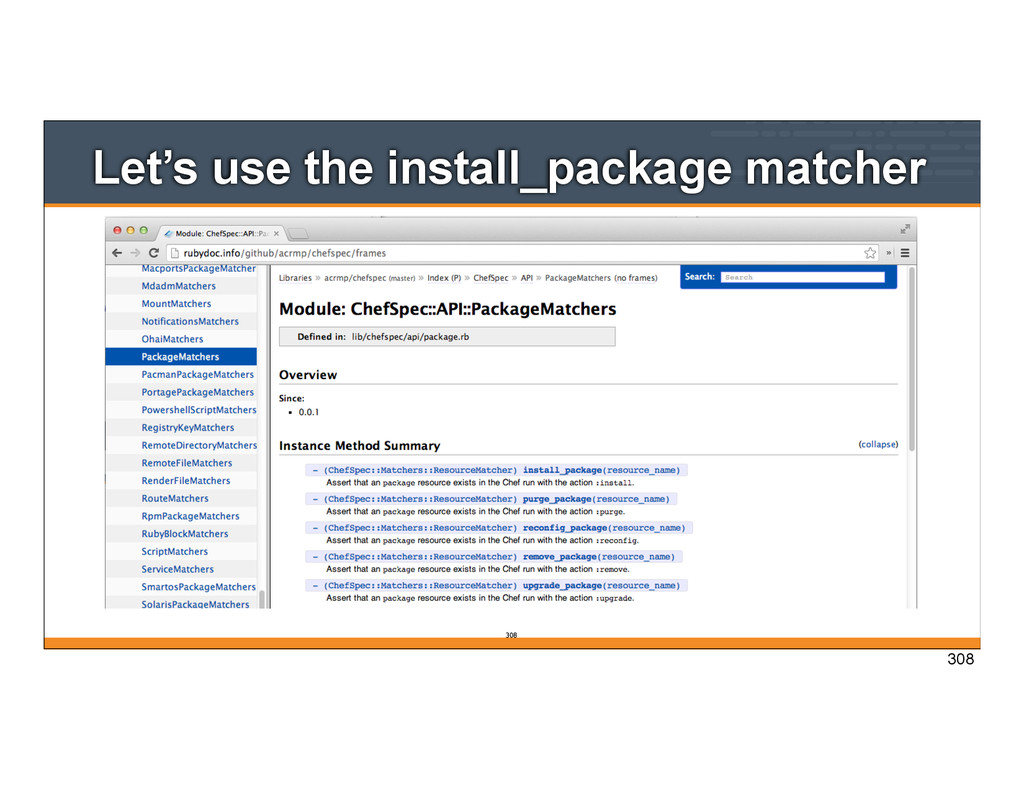Image resolution: width=1024 pixels, height=791 pixels.
Task: Reload the page with the refresh icon
Action: point(154,253)
